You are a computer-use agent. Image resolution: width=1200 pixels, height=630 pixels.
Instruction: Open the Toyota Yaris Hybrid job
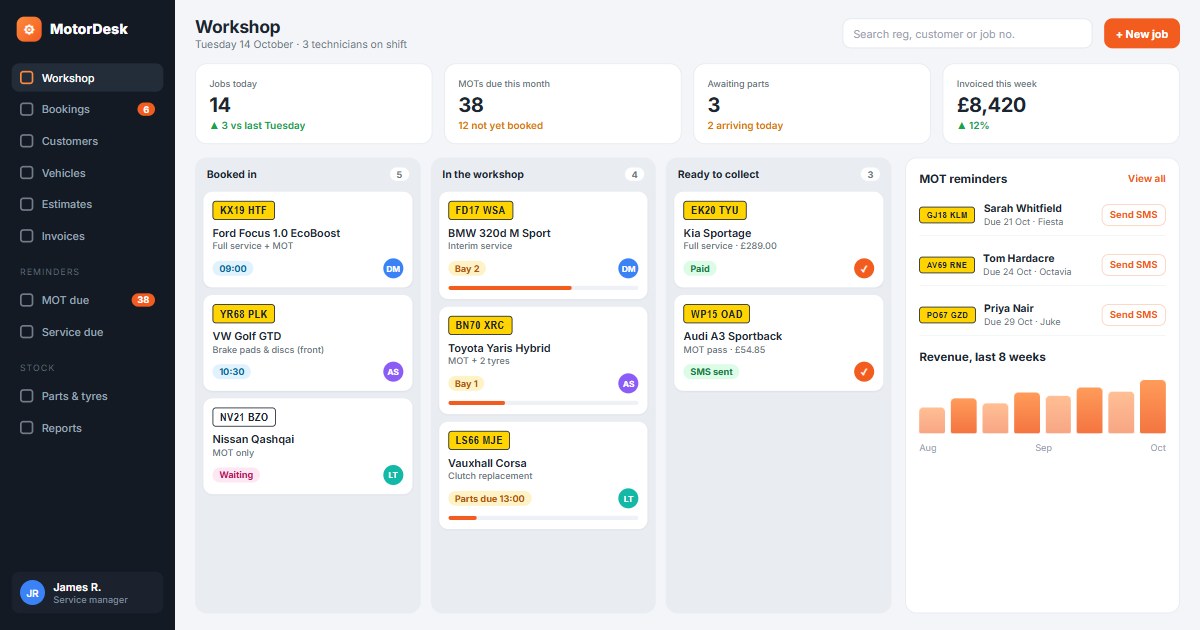[x=543, y=360]
